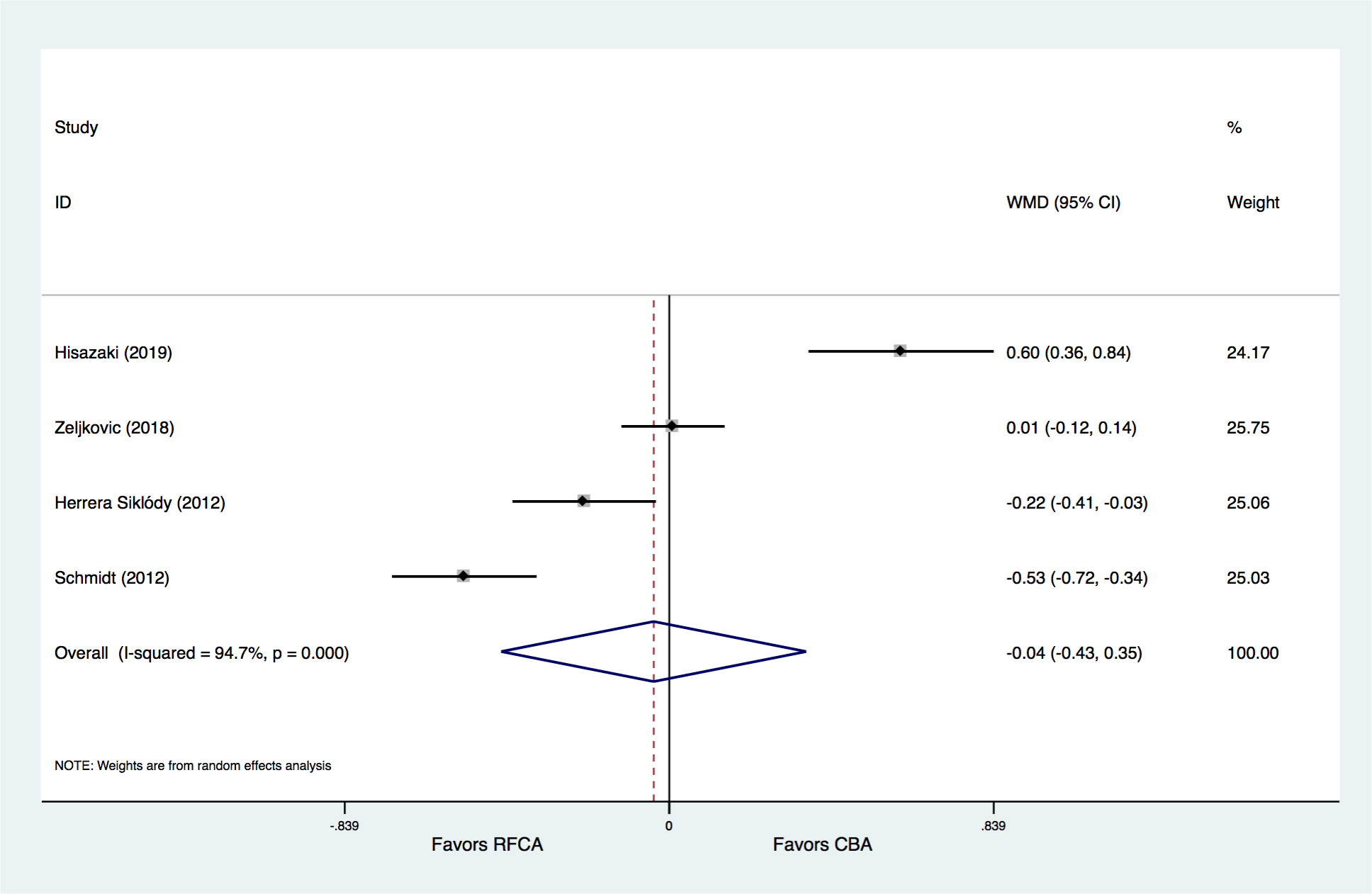Click the Herrera Siklódy (2012) point estimate marker
Image resolution: width=1372 pixels, height=894 pixels.
pyautogui.click(x=583, y=501)
